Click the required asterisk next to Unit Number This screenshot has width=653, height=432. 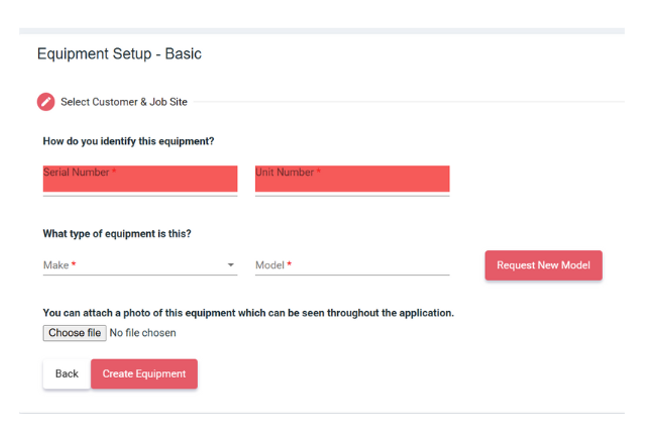tap(319, 172)
